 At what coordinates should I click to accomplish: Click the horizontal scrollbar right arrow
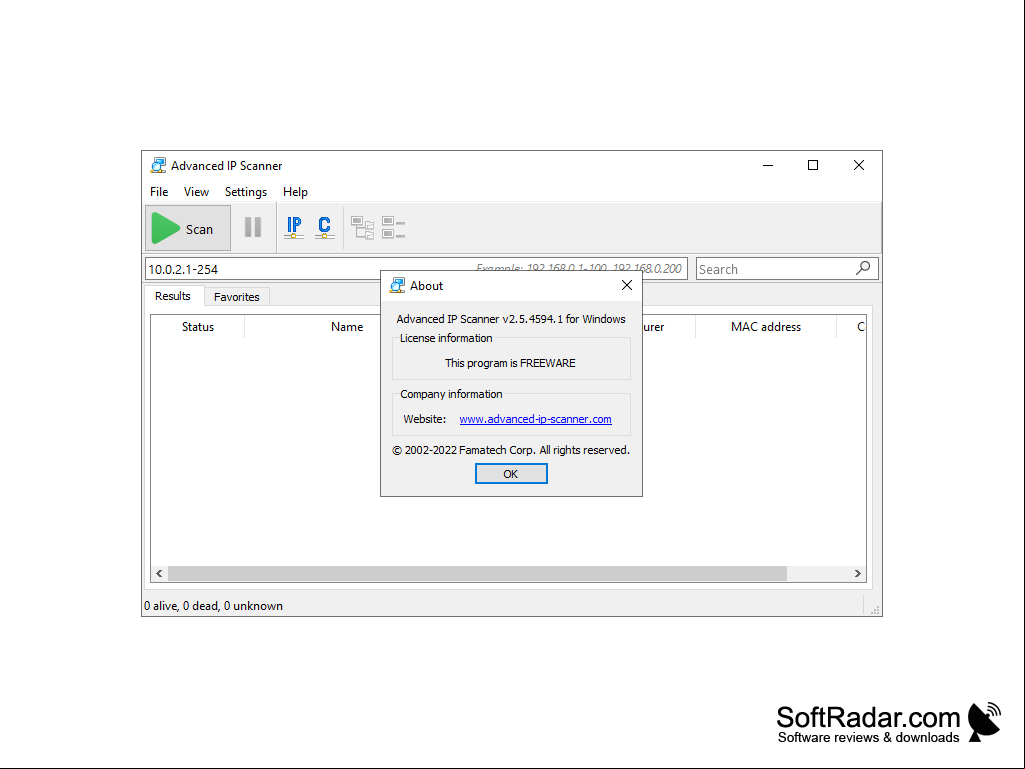(x=858, y=573)
